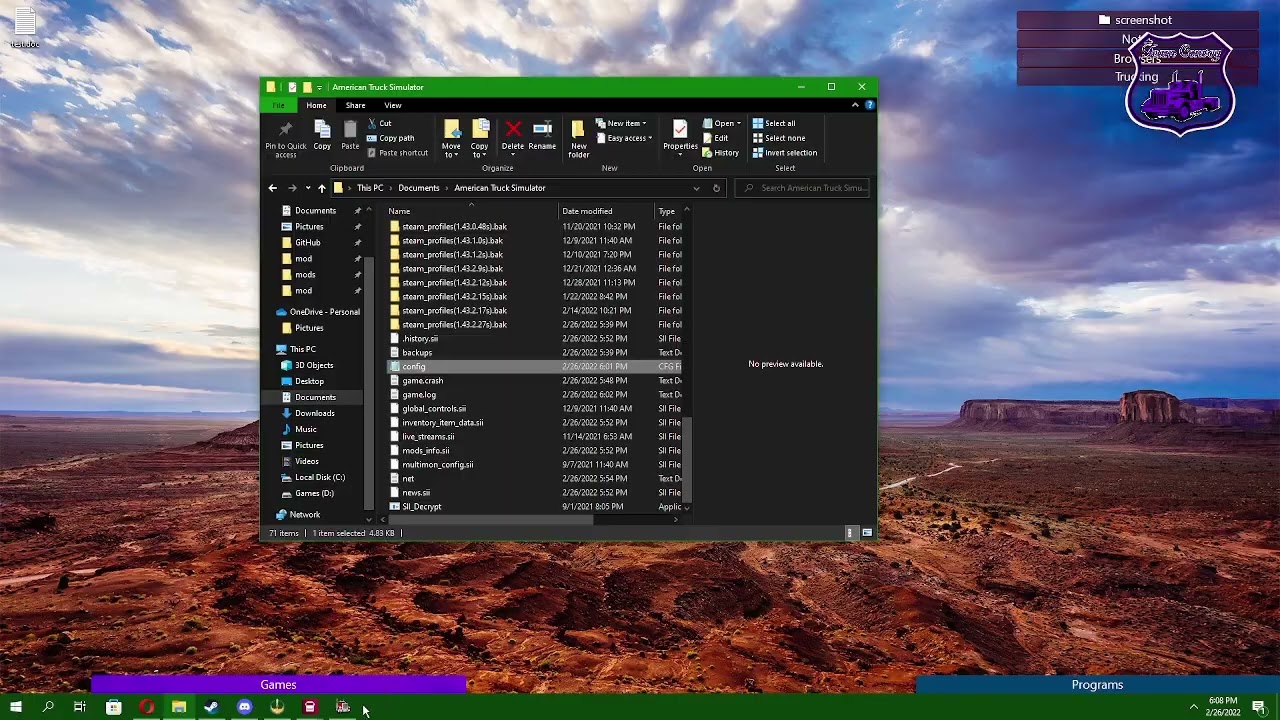Switch to the Home ribbon tab
This screenshot has height=720, width=1280.
pos(316,105)
